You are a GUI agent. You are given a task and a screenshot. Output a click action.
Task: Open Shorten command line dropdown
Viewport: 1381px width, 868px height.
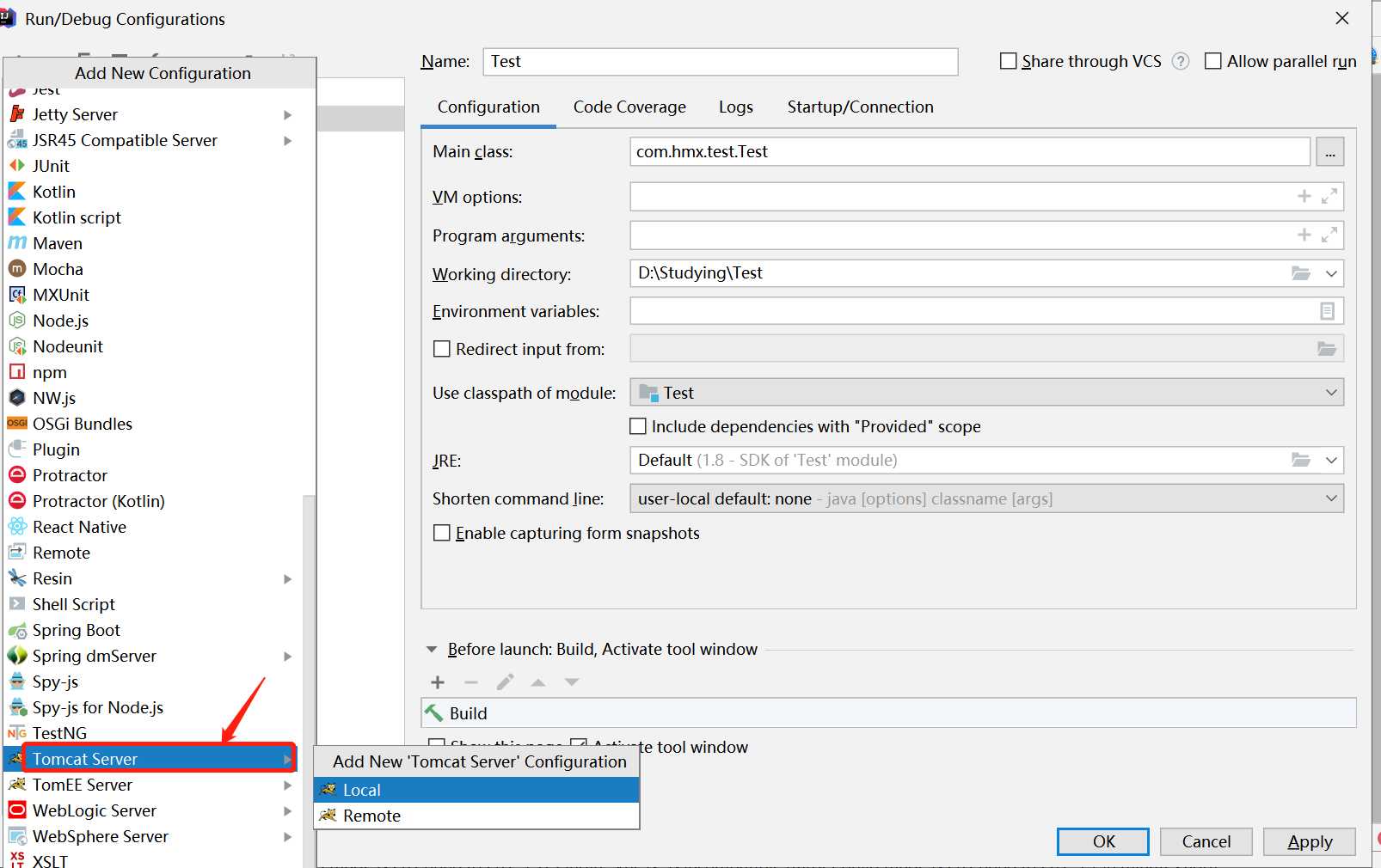[1331, 498]
